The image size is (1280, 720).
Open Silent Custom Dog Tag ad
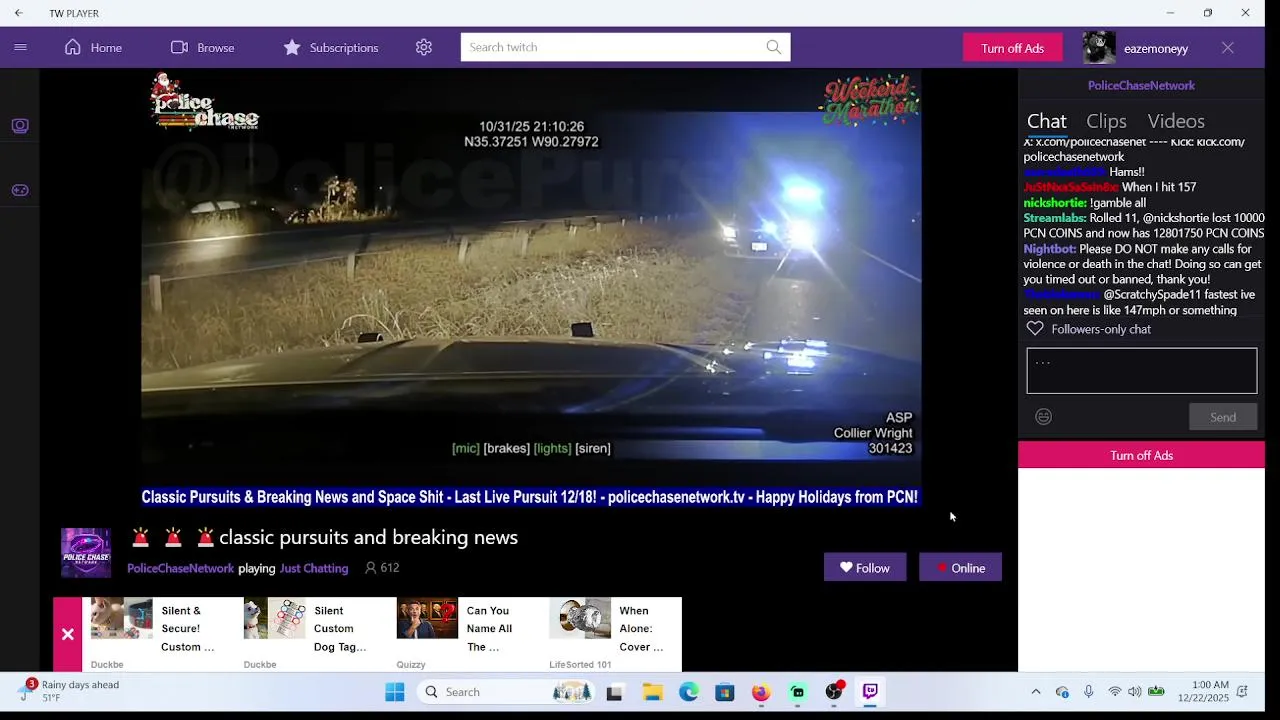pyautogui.click(x=311, y=634)
